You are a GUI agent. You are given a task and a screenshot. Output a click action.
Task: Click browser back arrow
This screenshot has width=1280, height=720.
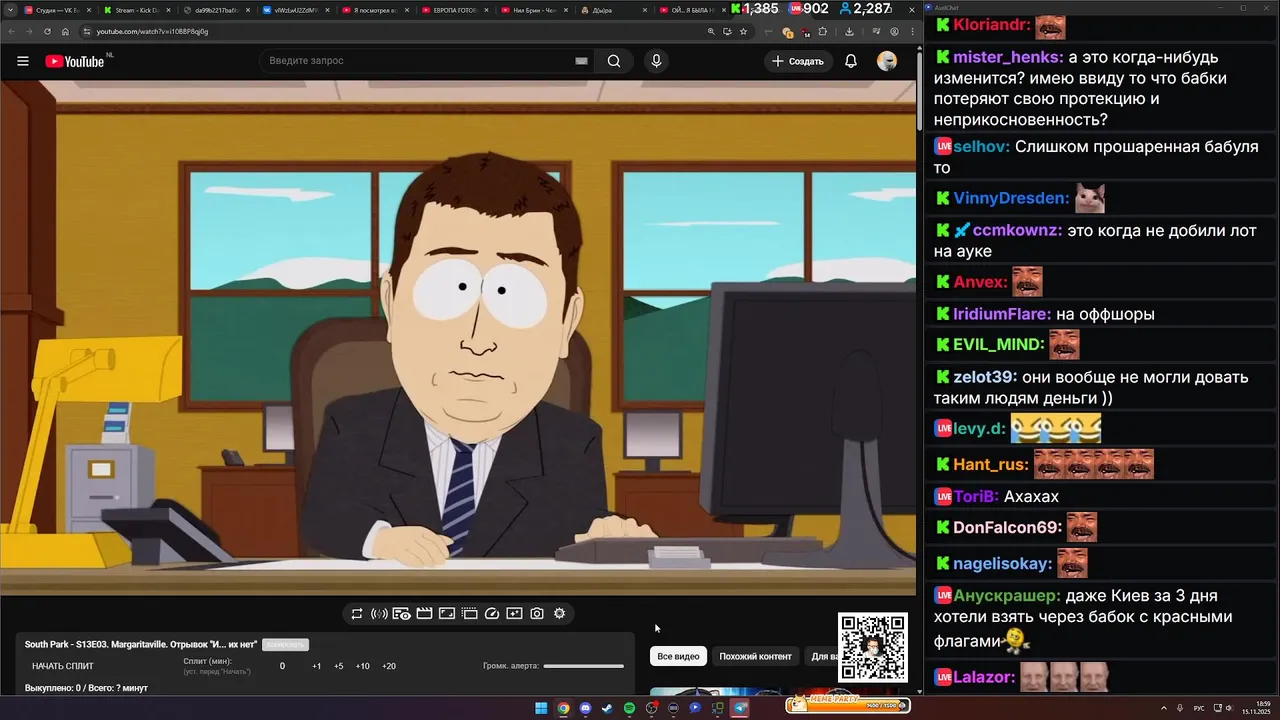pyautogui.click(x=13, y=31)
